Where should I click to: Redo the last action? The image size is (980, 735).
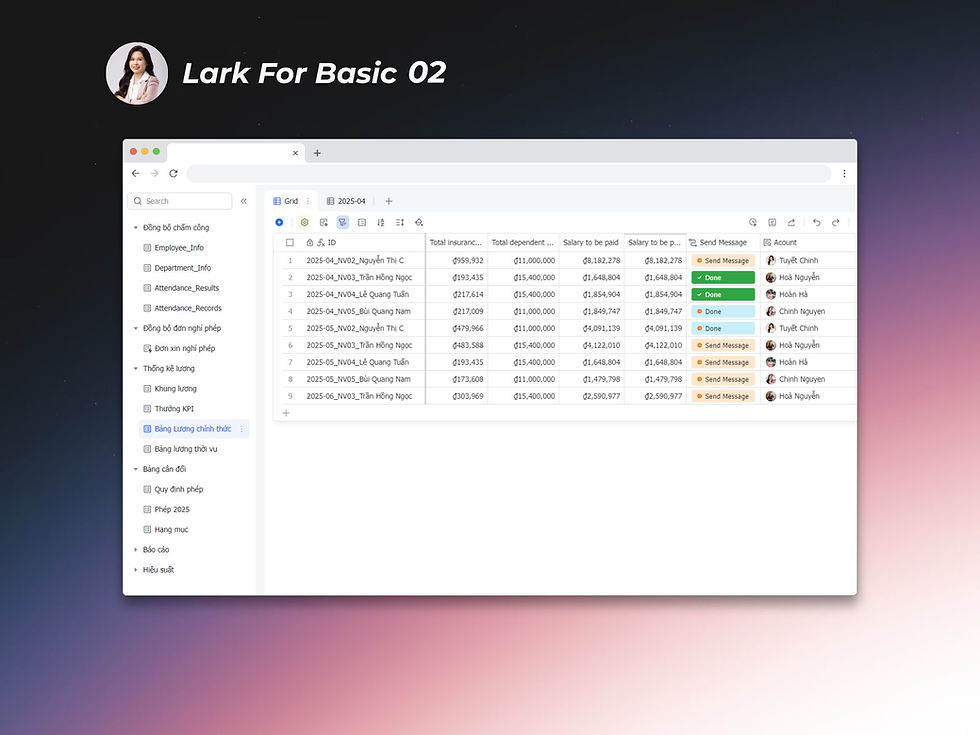click(x=836, y=222)
